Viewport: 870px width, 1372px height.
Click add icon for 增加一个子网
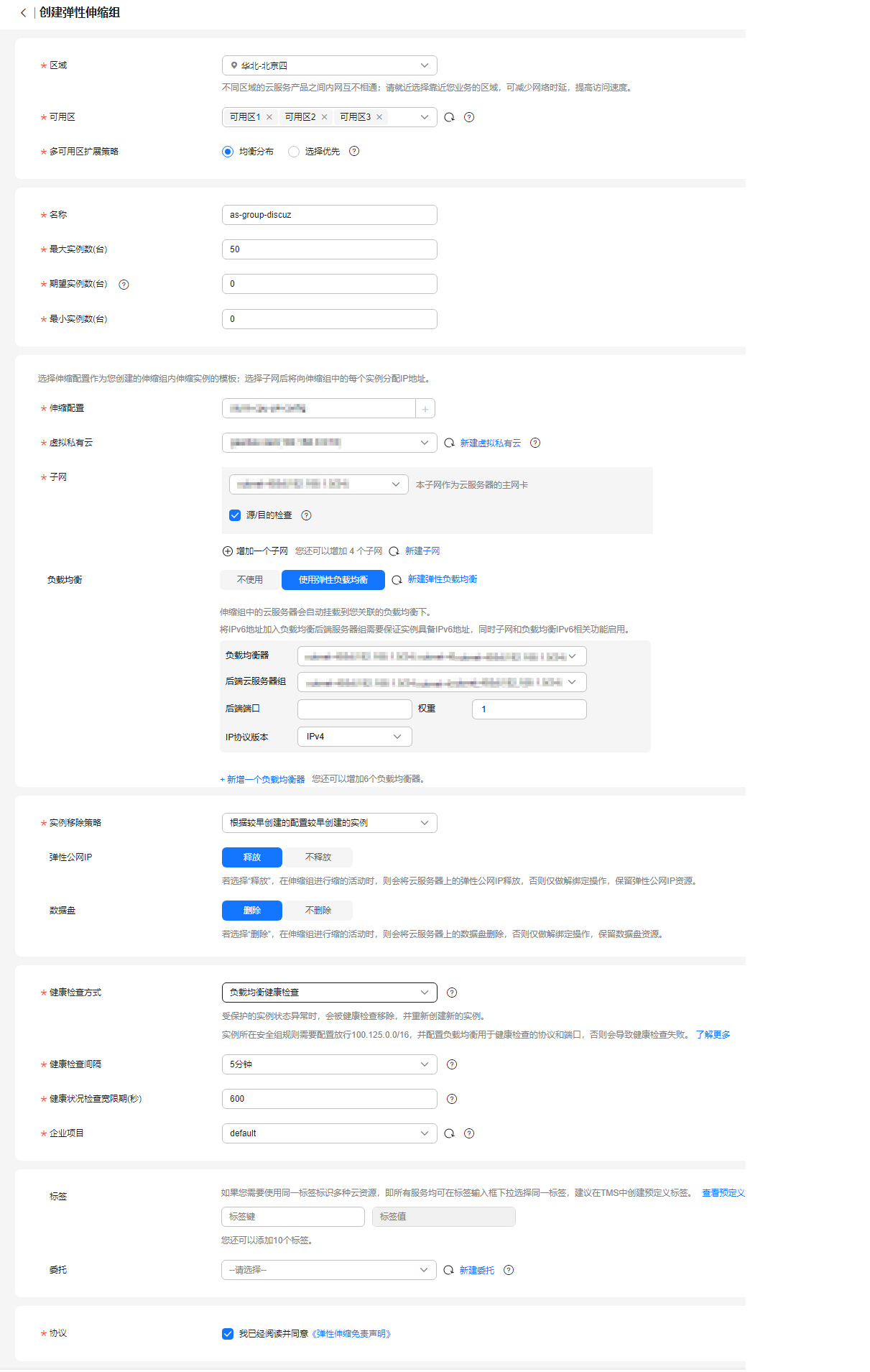point(228,551)
